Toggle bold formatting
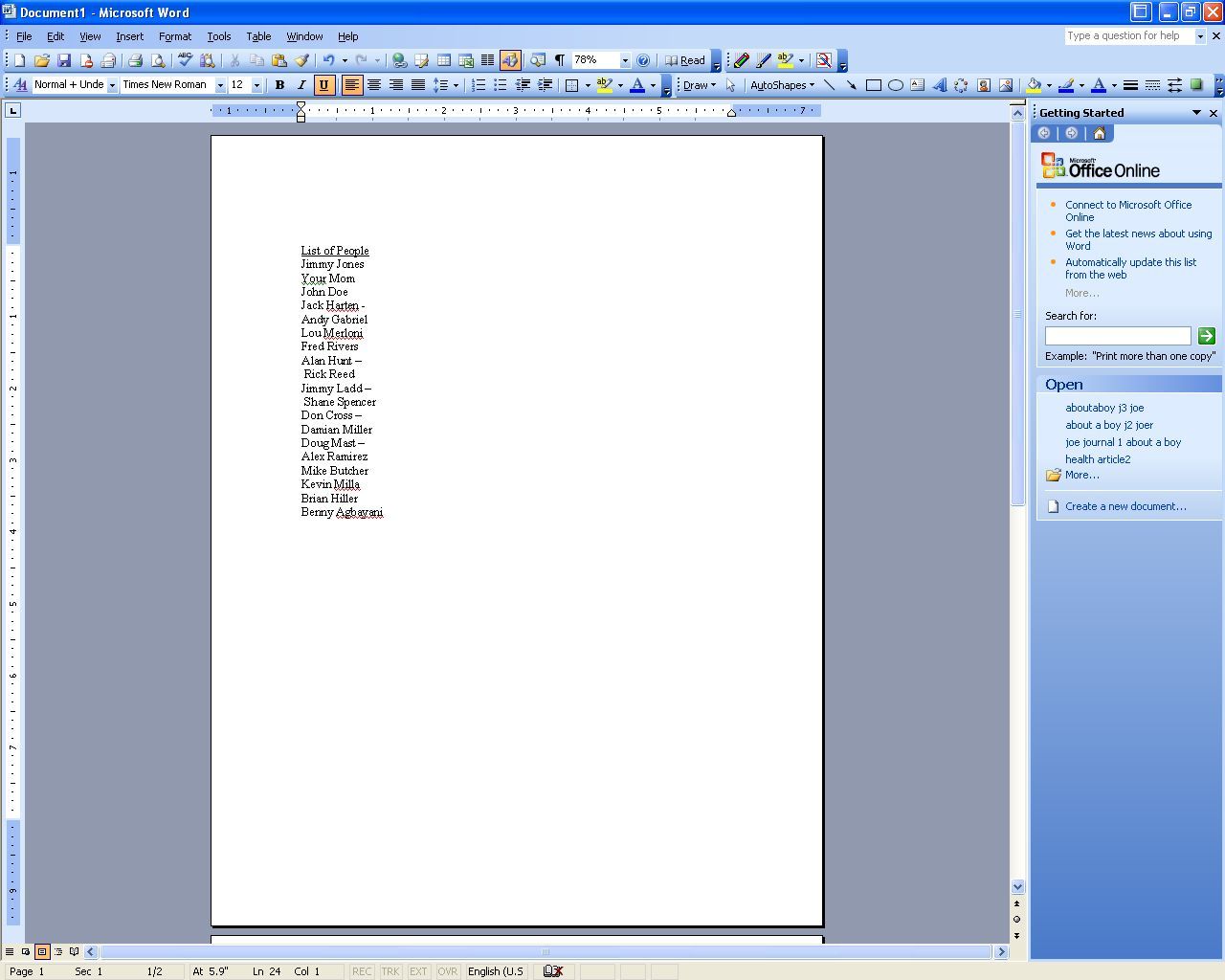Viewport: 1225px width, 980px height. (x=279, y=85)
